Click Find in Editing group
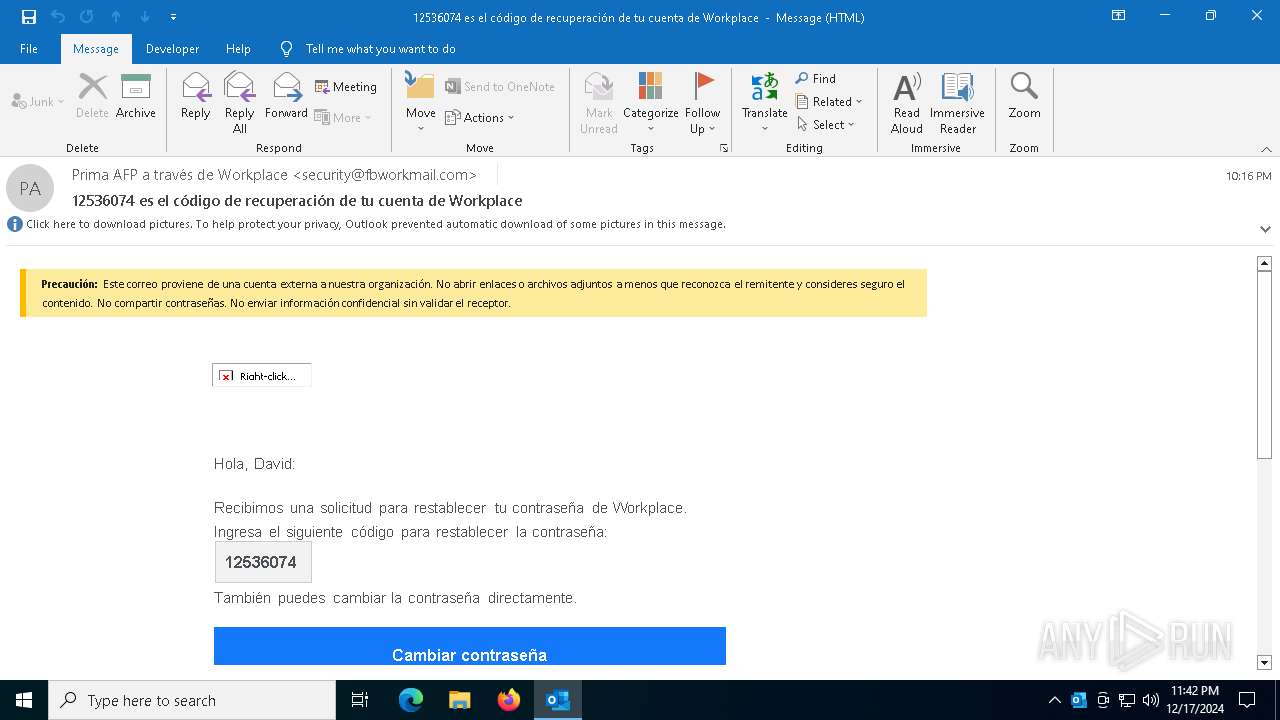The image size is (1280, 720). point(816,78)
